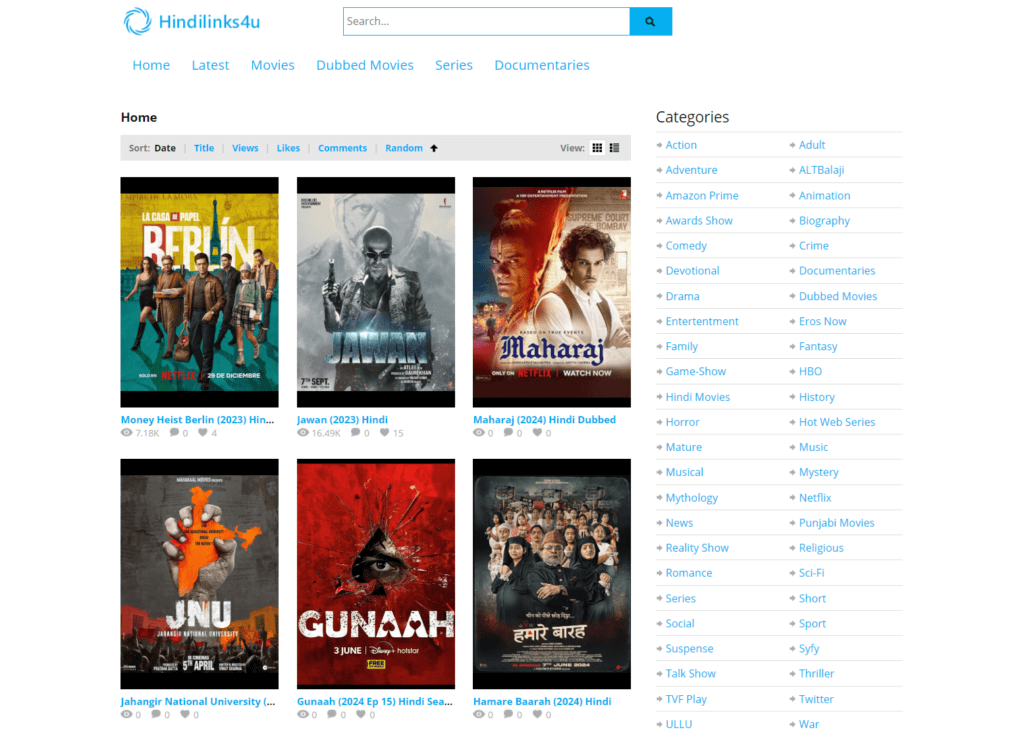This screenshot has height=736, width=1024.
Task: Click the search input field
Action: click(x=486, y=21)
